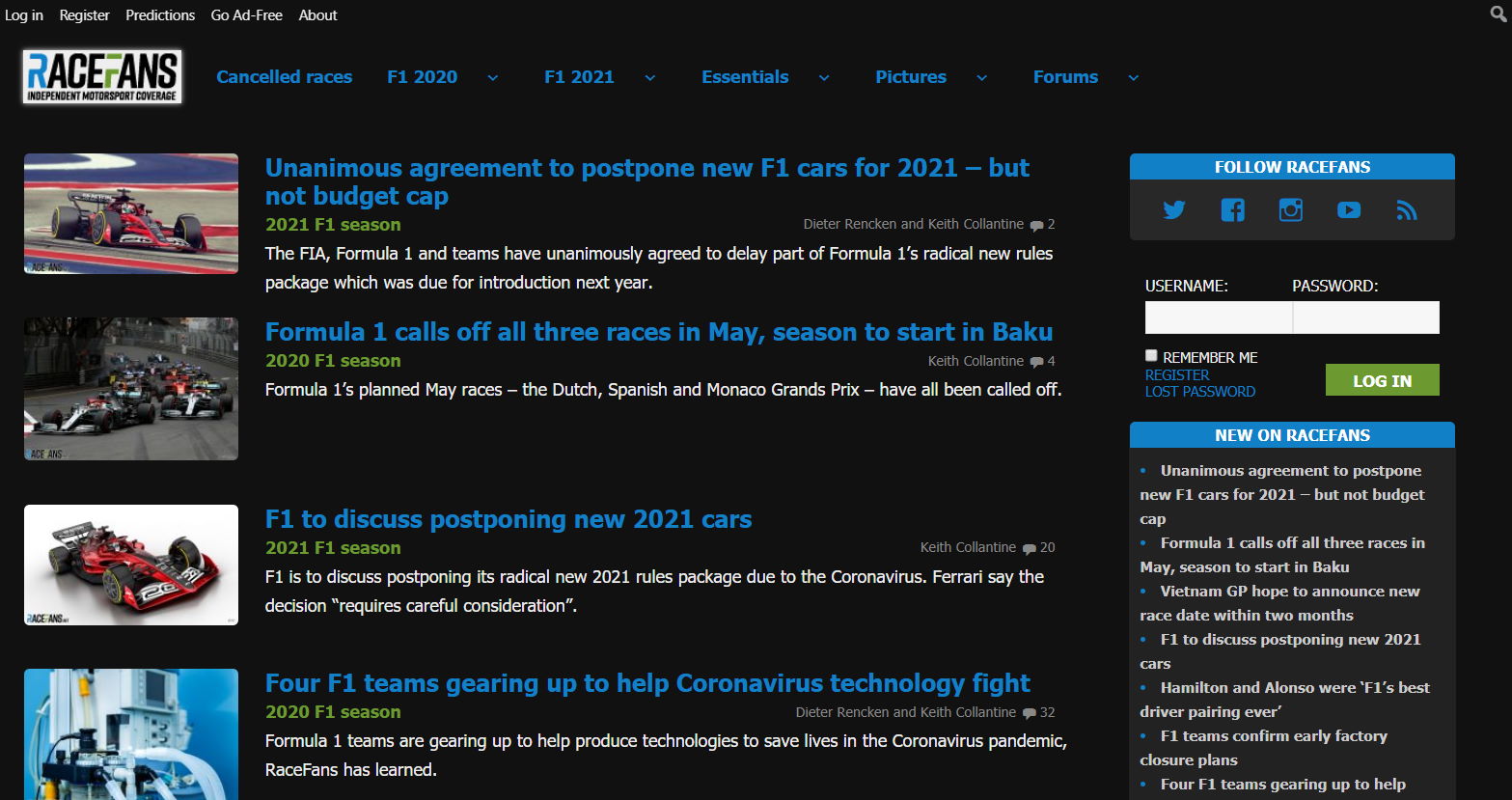Open the Go Ad-Free link

pos(247,15)
